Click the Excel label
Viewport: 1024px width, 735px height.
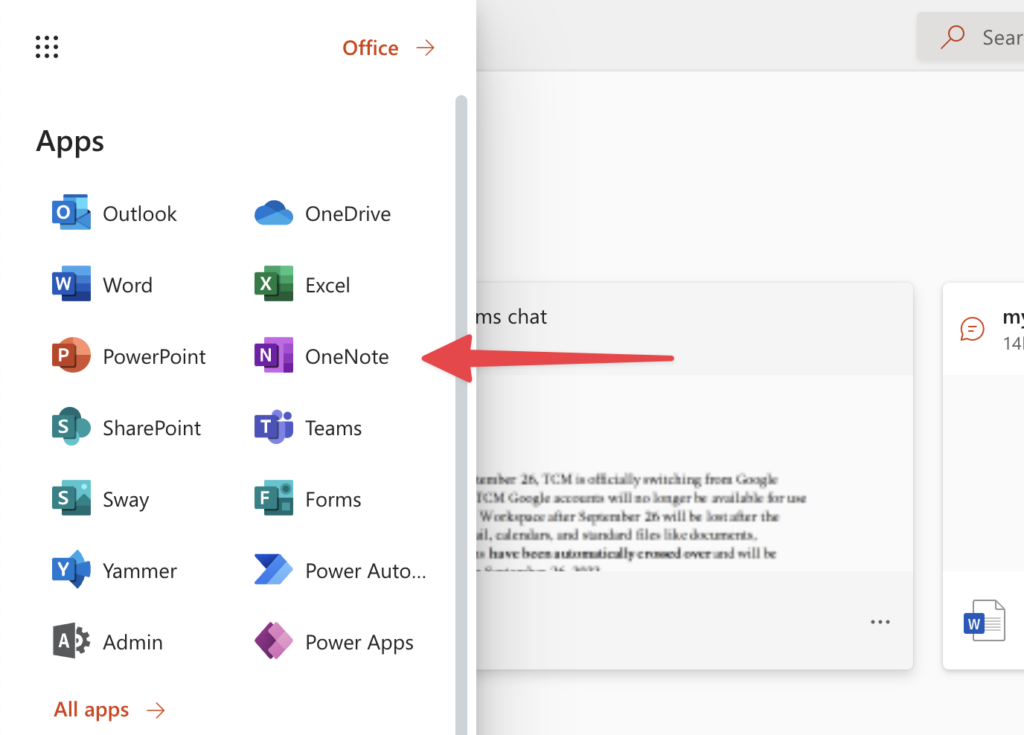327,285
